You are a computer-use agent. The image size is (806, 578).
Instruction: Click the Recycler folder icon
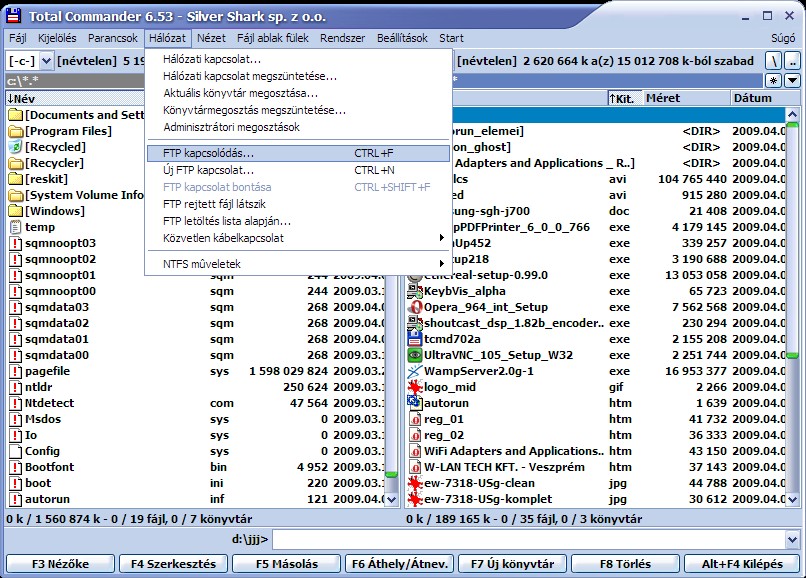[x=16, y=162]
